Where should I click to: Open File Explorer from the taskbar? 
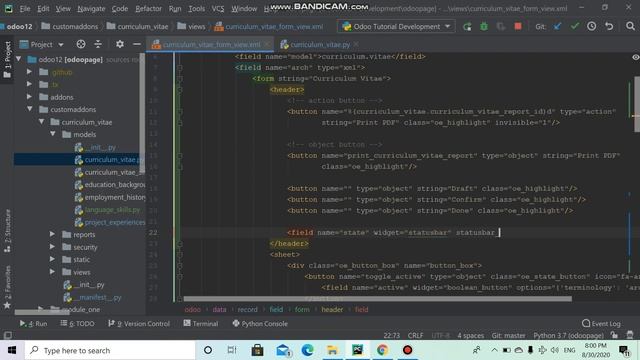click(x=332, y=350)
